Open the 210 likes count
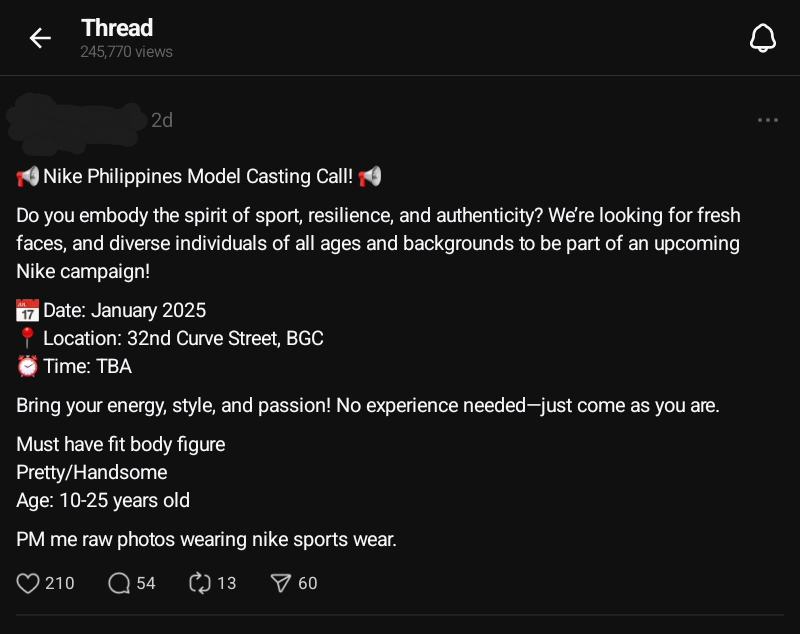The height and width of the screenshot is (634, 800). pos(60,582)
